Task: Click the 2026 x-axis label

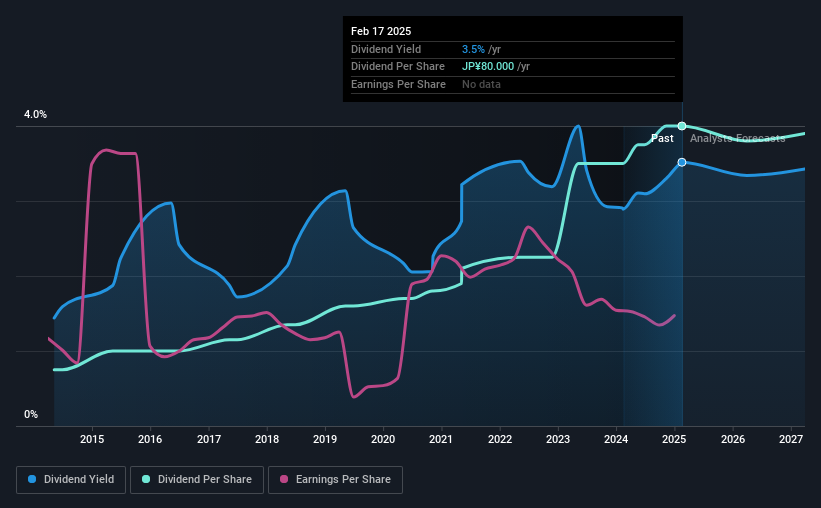Action: (x=733, y=439)
